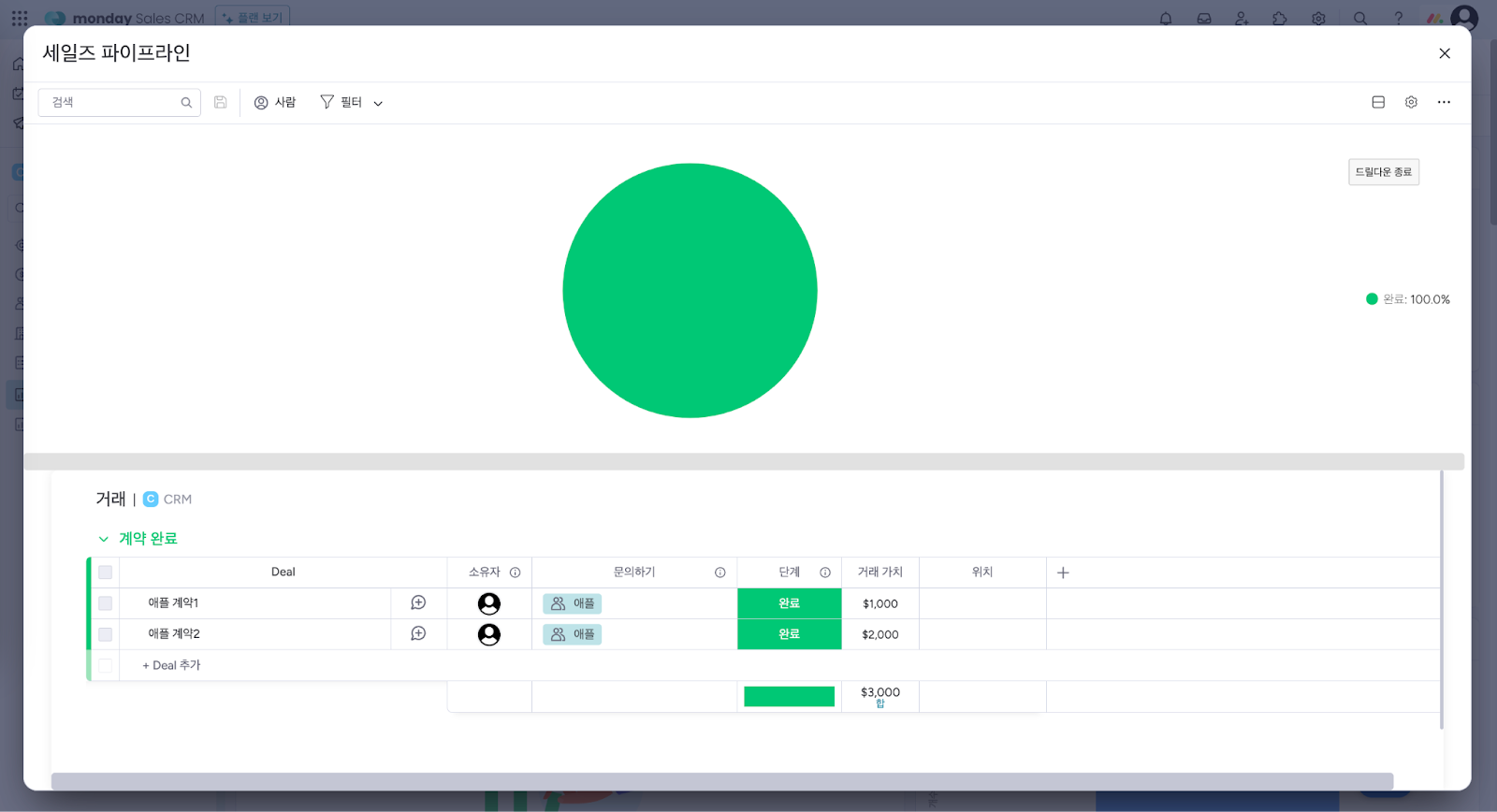
Task: Add a new column with plus icon
Action: pos(1063,573)
